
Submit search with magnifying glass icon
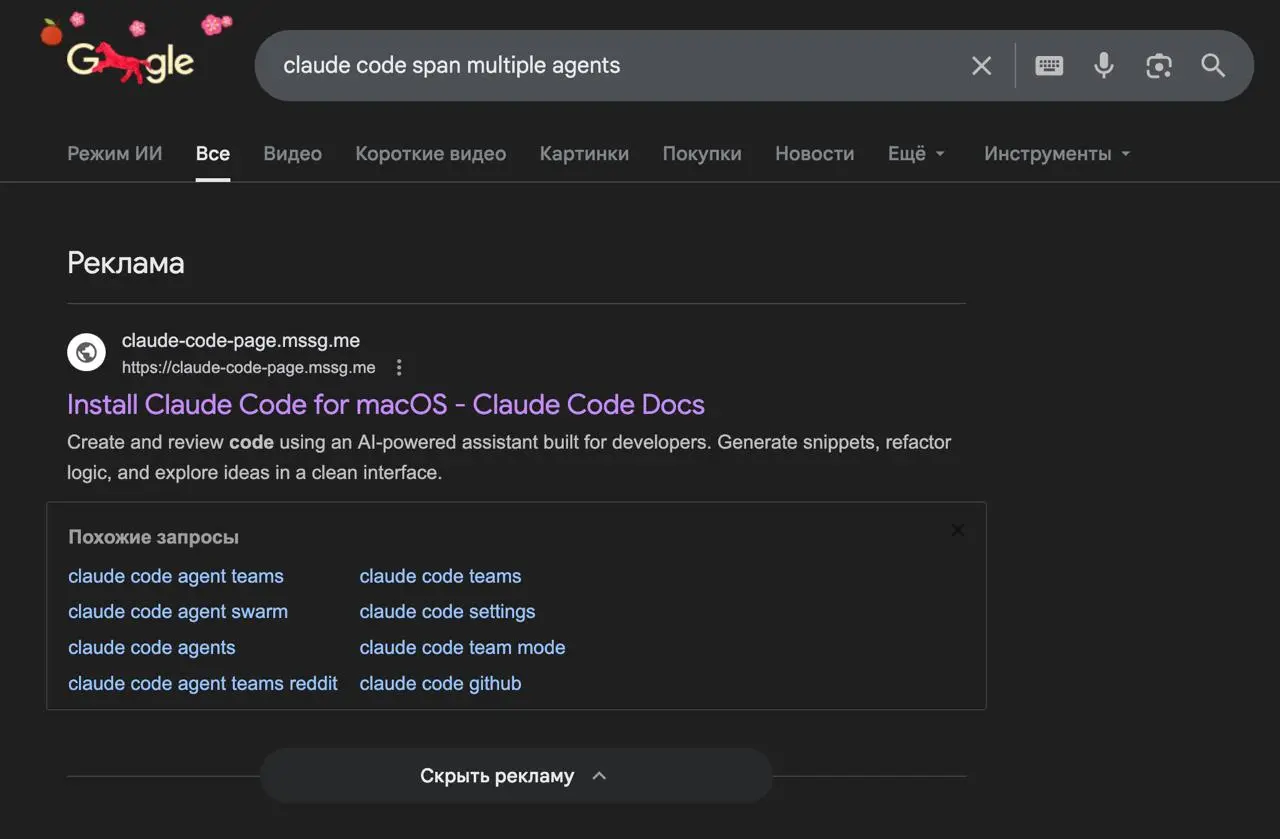pyautogui.click(x=1213, y=66)
